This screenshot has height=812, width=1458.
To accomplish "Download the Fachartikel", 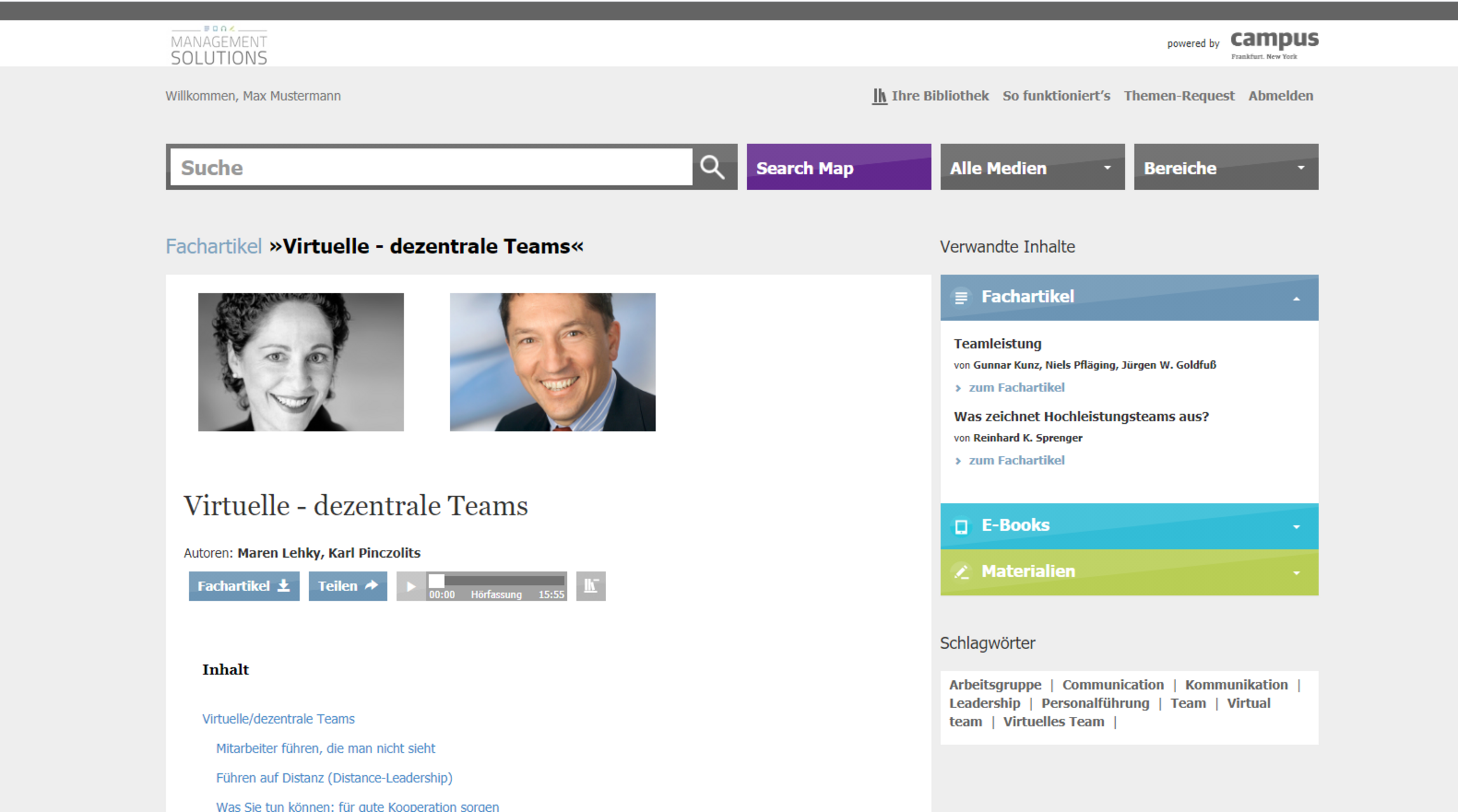I will [244, 586].
